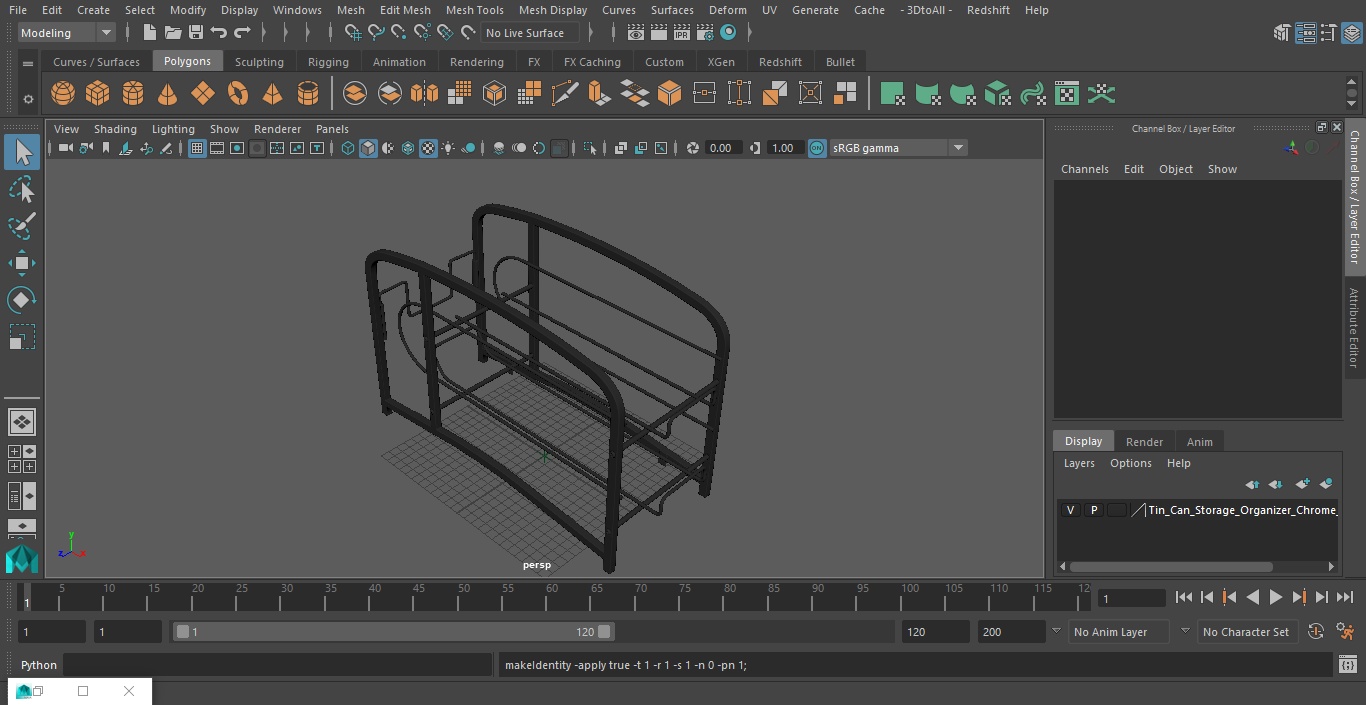Click the checkerboard UV shelf icon
This screenshot has height=705, width=1366.
(x=1067, y=94)
